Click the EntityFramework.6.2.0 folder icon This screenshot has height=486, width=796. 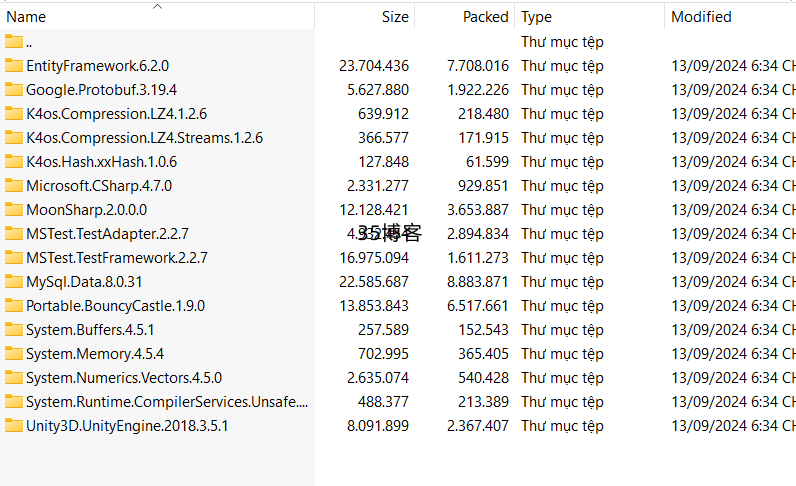coord(14,66)
